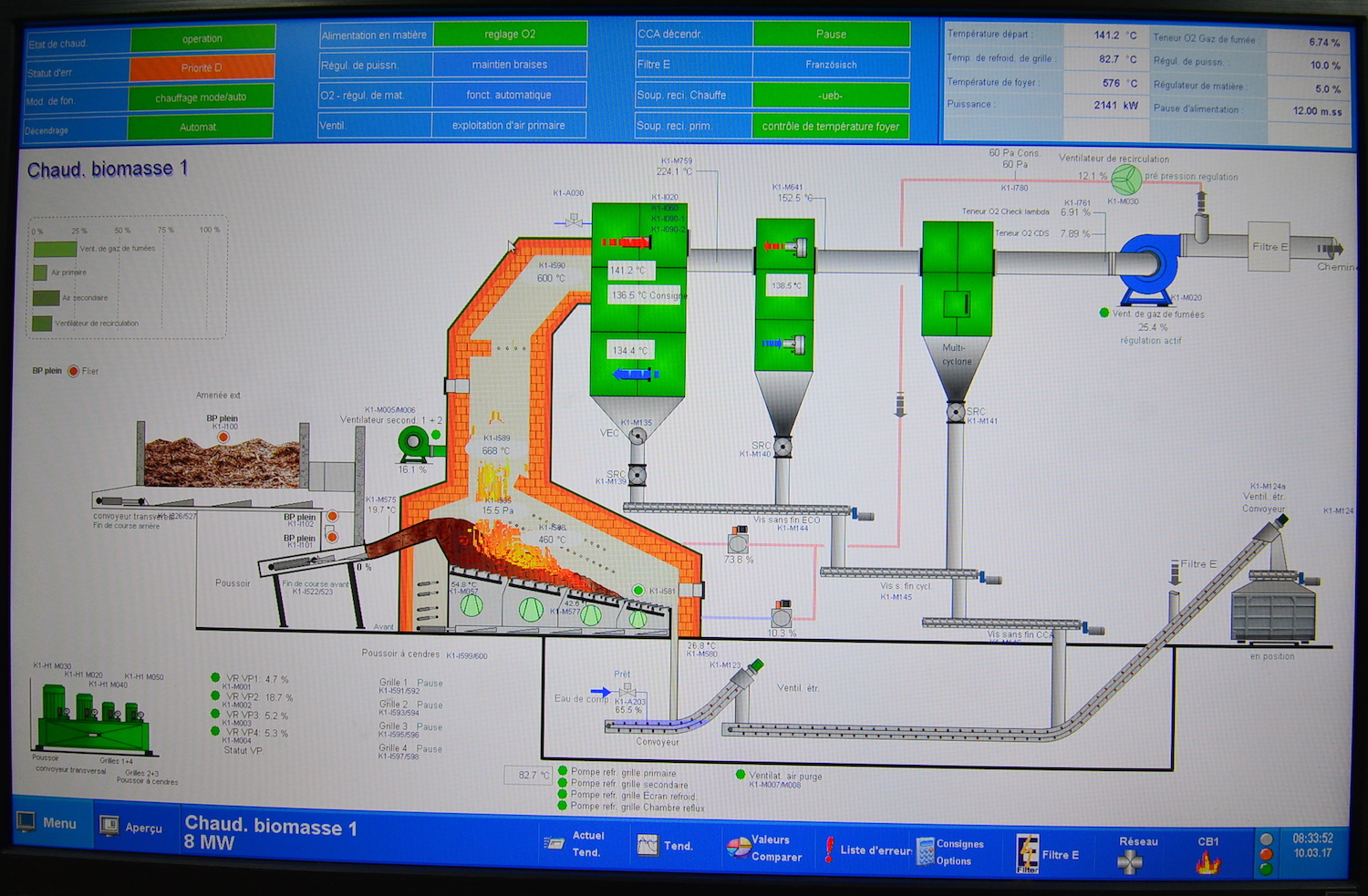Click the Réseau network icon
The height and width of the screenshot is (896, 1368).
(1130, 862)
